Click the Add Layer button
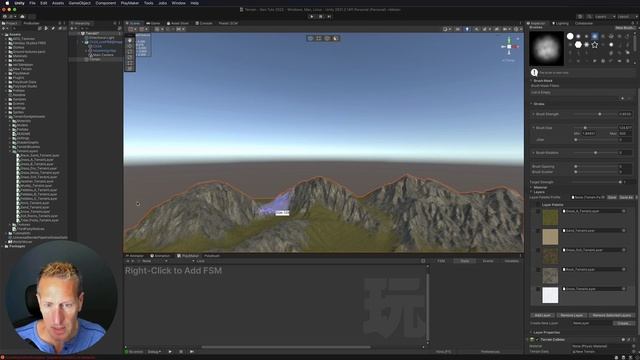The image size is (640, 360). tap(542, 315)
